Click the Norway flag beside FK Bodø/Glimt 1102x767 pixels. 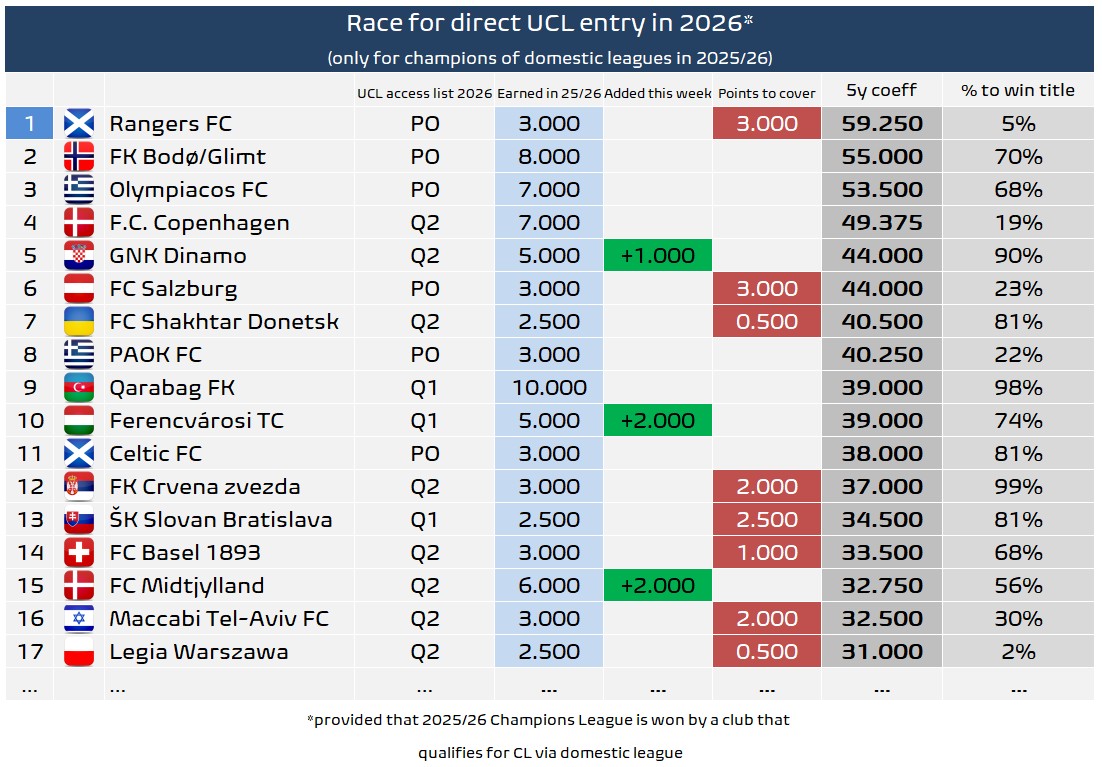pos(79,157)
